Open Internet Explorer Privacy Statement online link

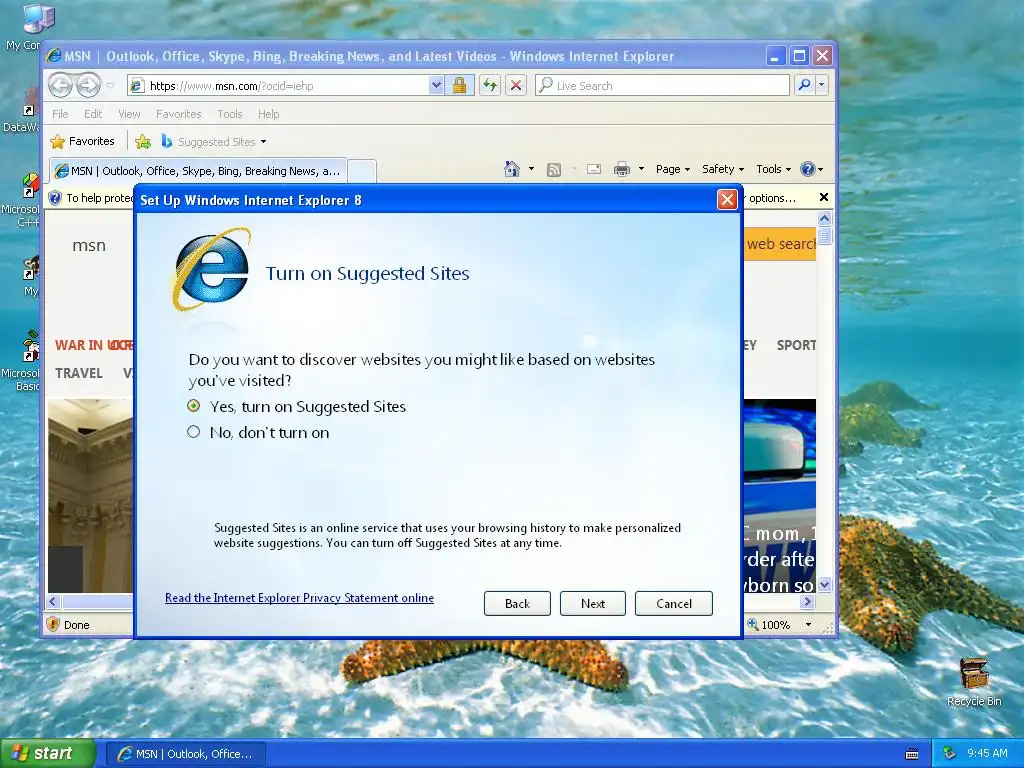click(299, 598)
